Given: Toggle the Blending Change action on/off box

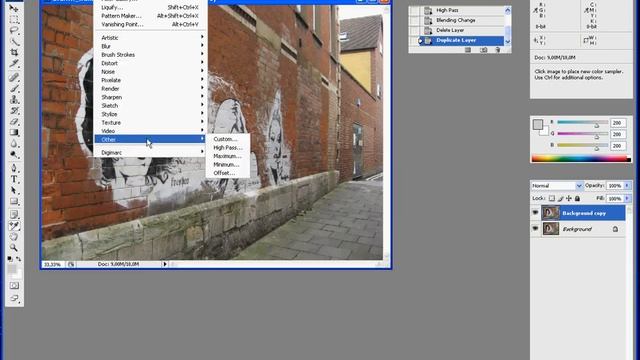Looking at the screenshot, I should [413, 20].
